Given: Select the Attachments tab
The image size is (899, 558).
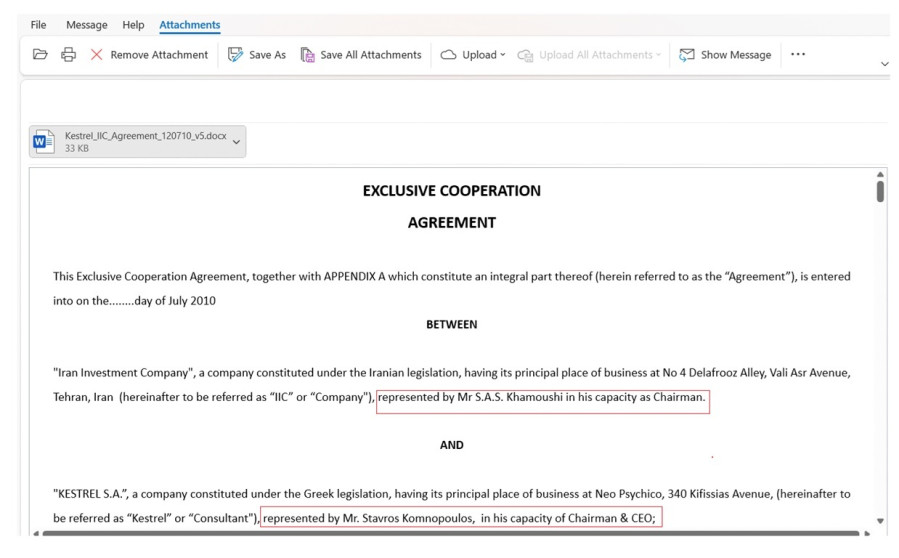Looking at the screenshot, I should point(190,25).
